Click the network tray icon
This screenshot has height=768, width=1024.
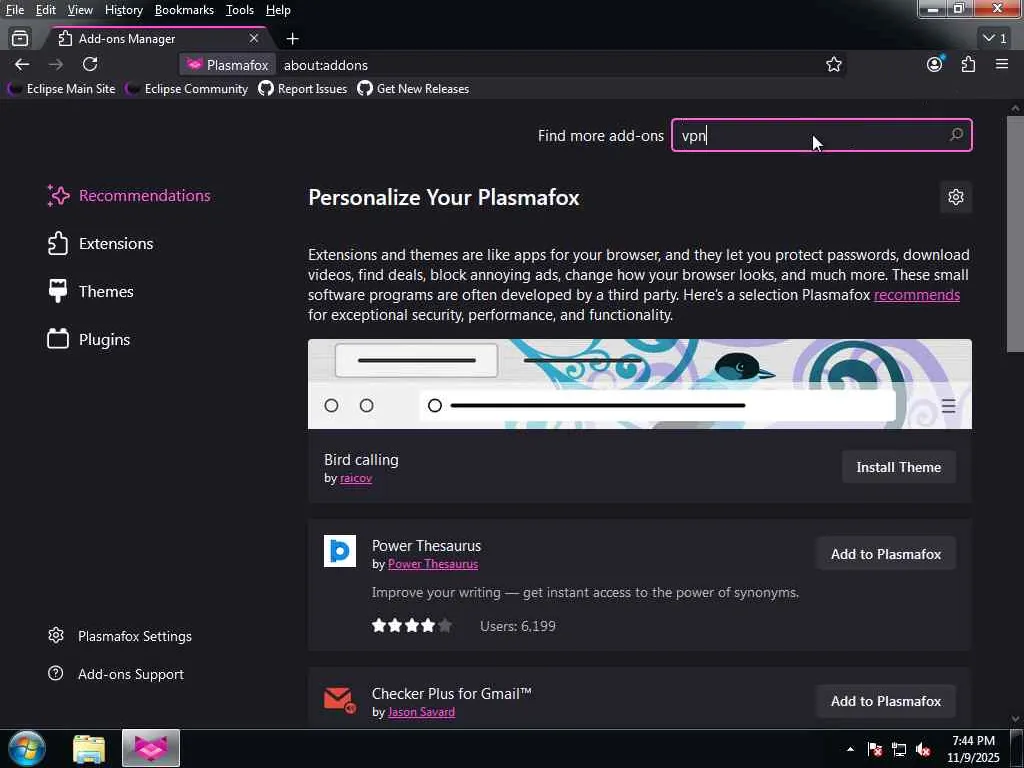[x=899, y=749]
